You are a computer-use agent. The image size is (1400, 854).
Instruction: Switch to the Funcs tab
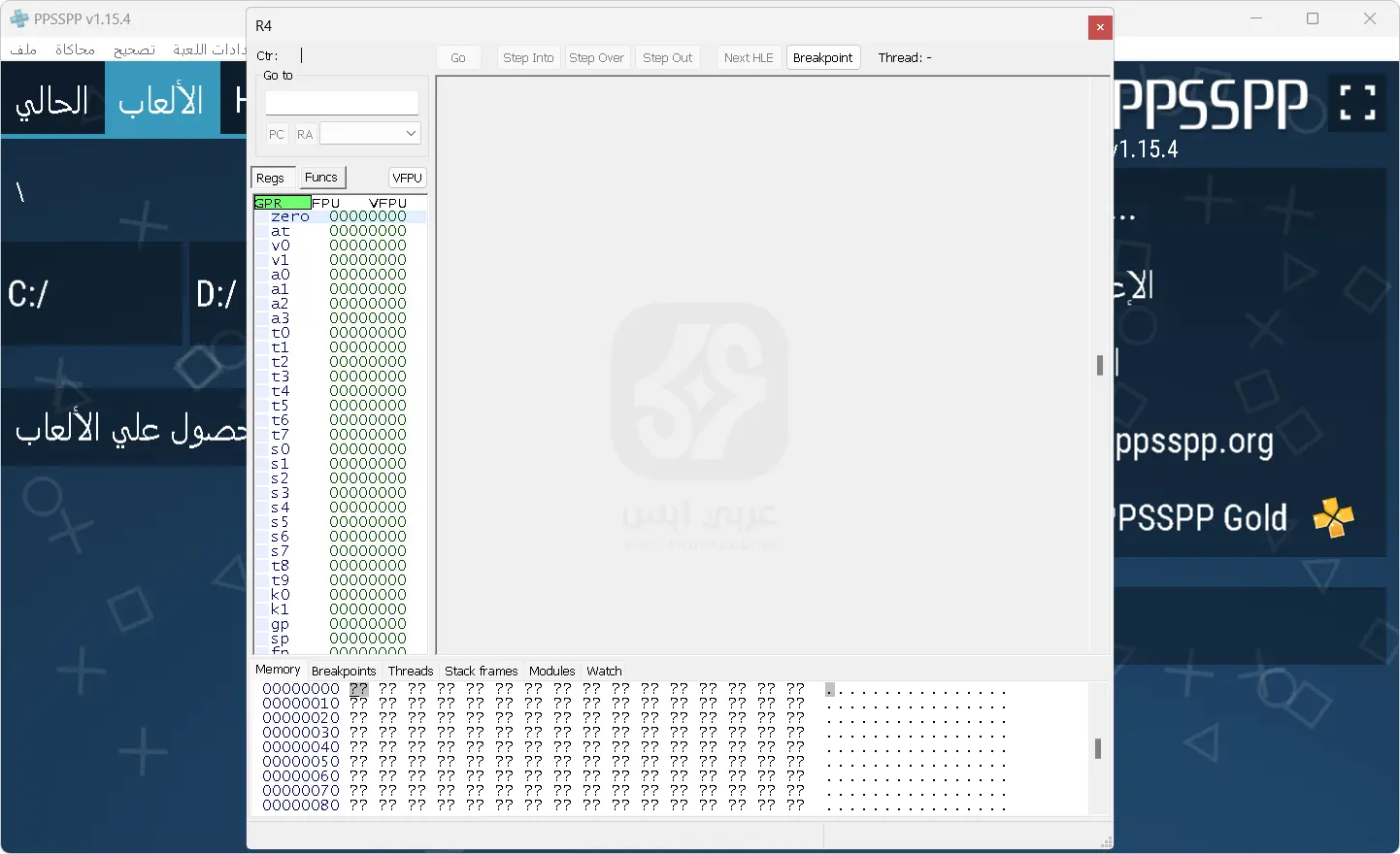pyautogui.click(x=320, y=178)
